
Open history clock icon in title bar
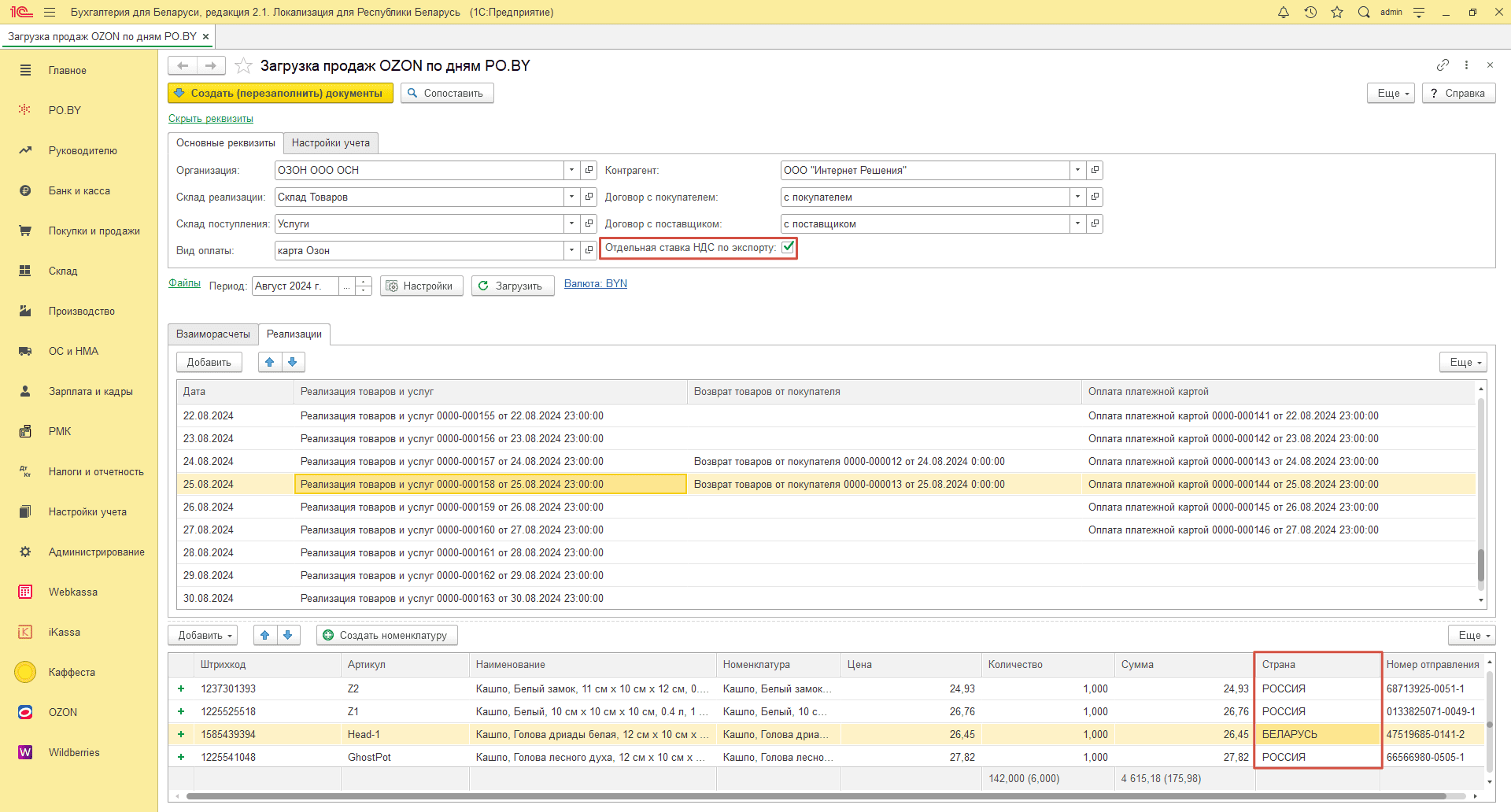click(1310, 12)
